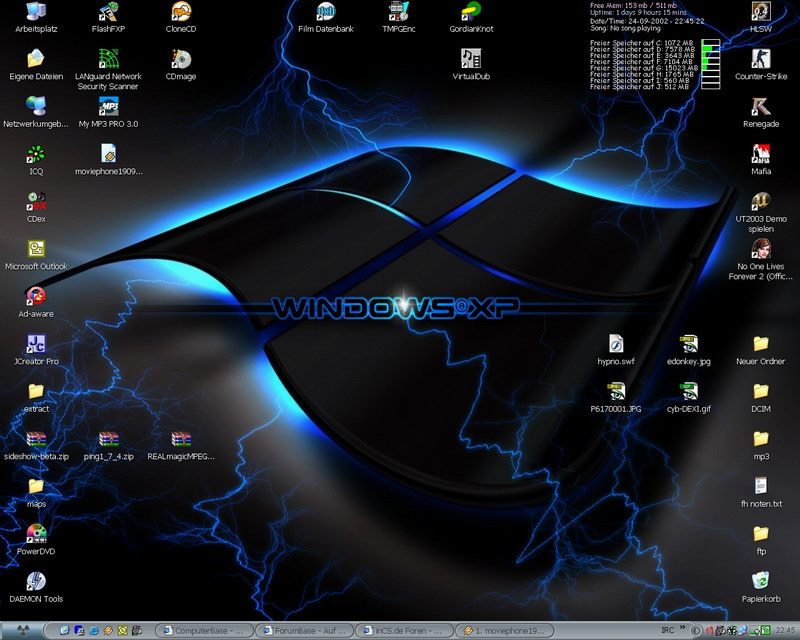The height and width of the screenshot is (640, 800).
Task: Select hypno.swf file
Action: pyautogui.click(x=616, y=350)
